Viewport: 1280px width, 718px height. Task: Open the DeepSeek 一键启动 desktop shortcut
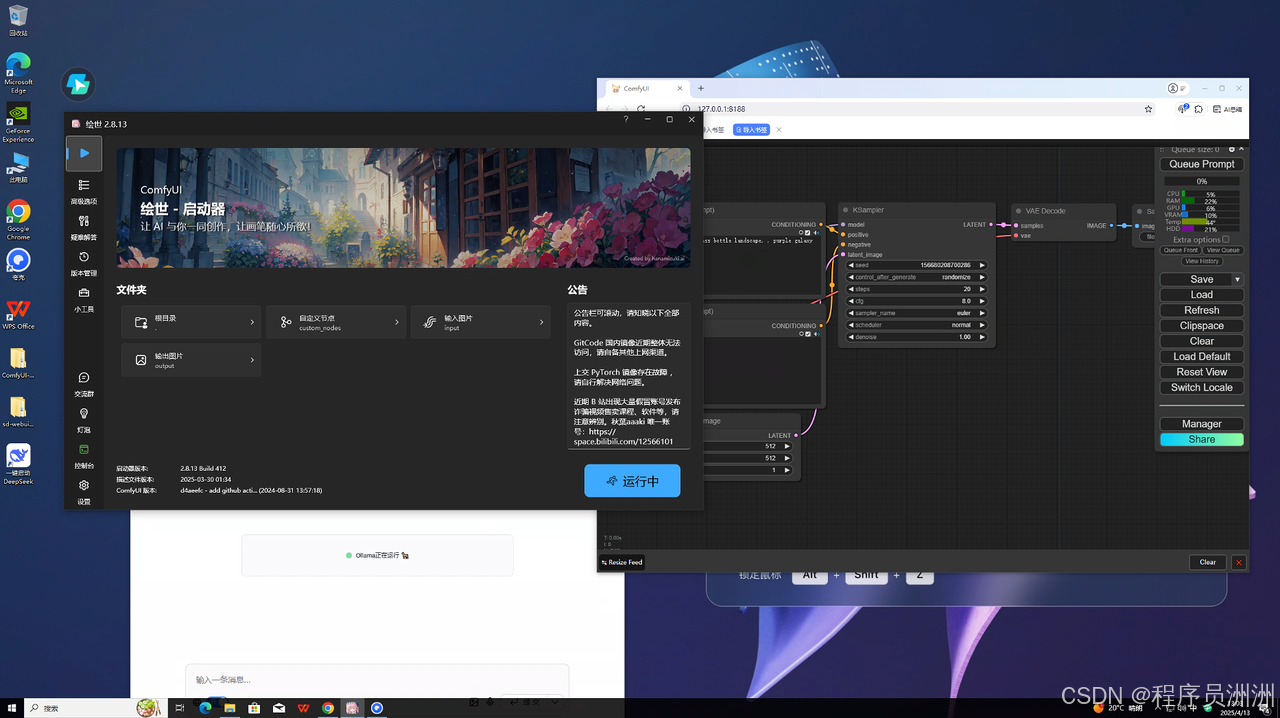[18, 464]
